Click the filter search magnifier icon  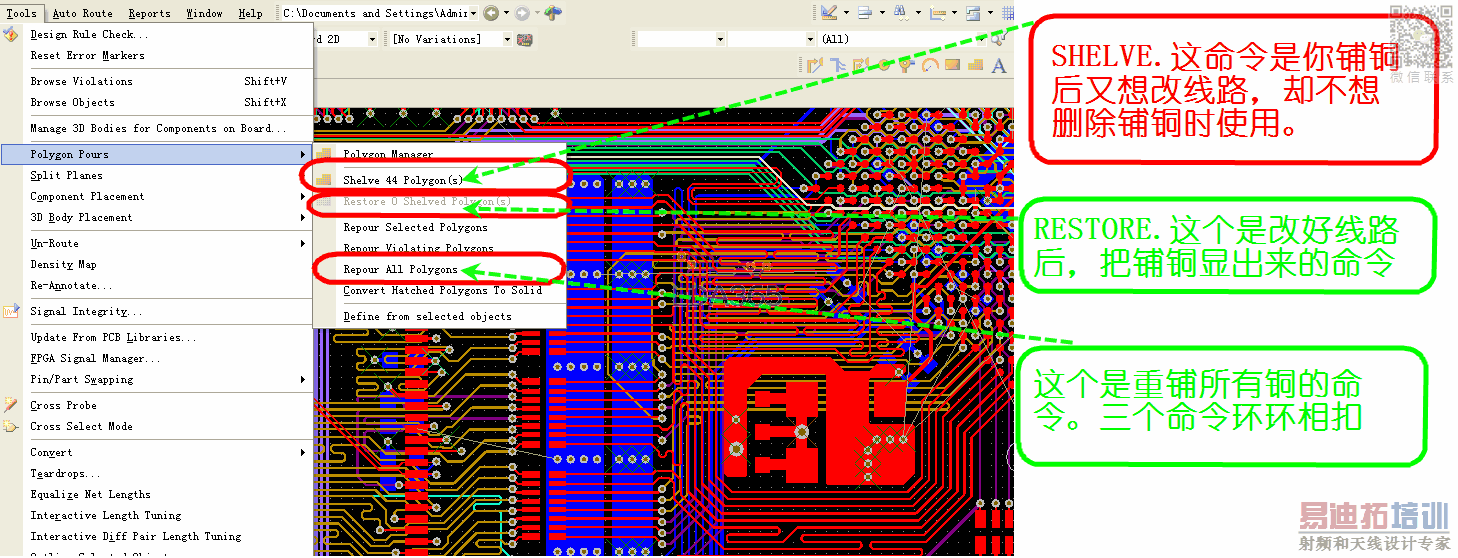pos(997,39)
